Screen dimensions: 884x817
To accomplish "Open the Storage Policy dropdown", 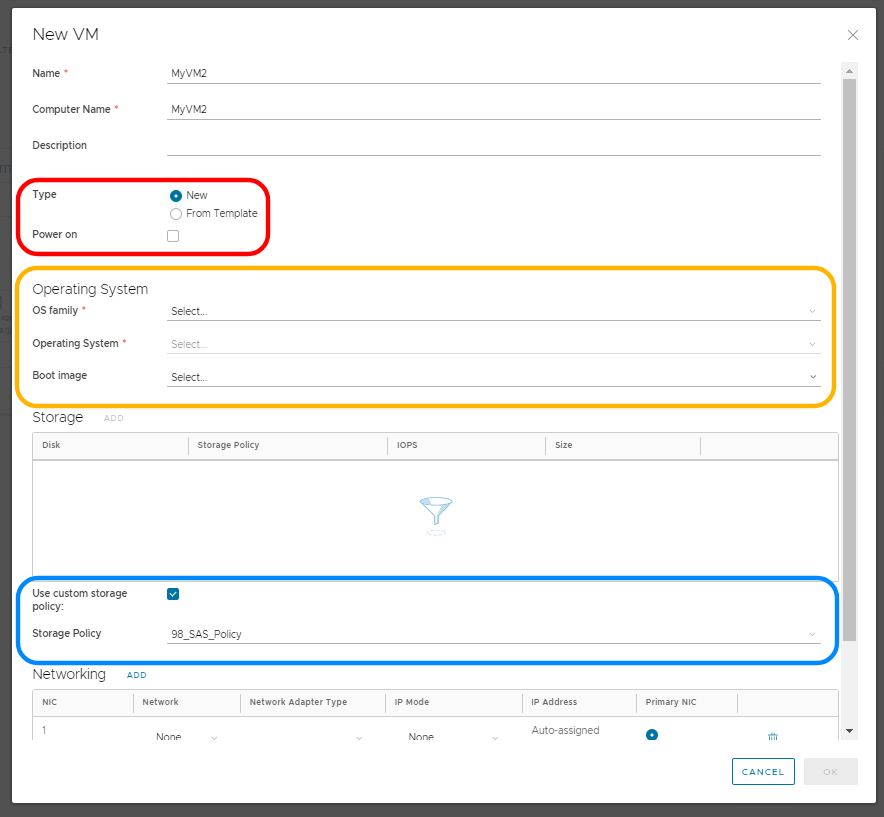I will (x=493, y=634).
